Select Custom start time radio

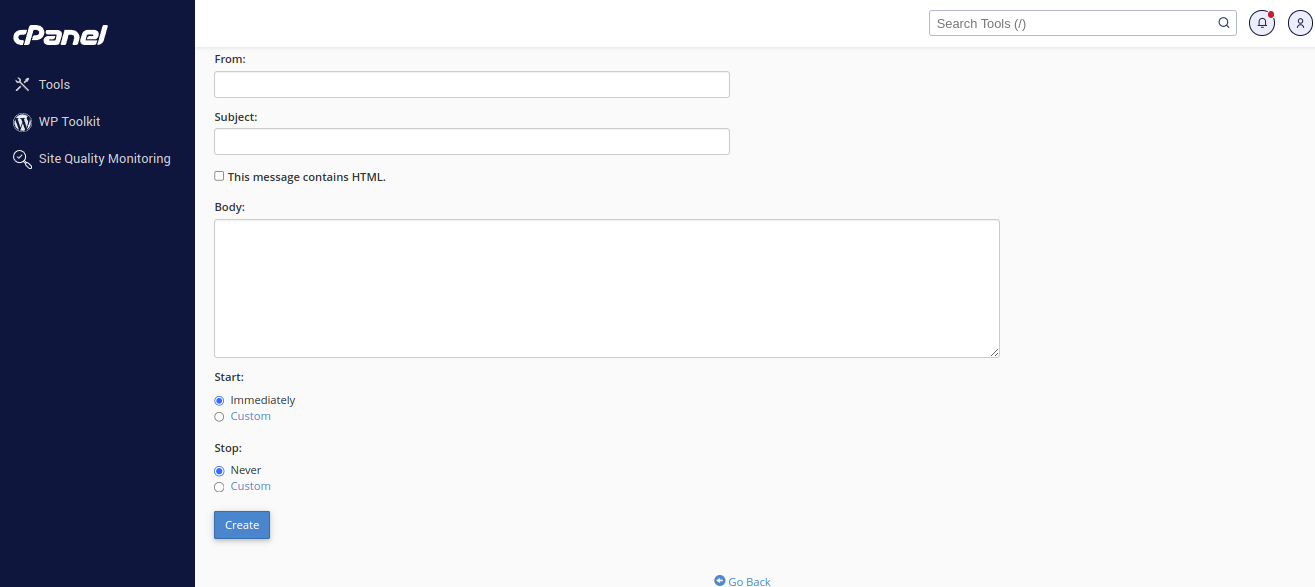(219, 417)
